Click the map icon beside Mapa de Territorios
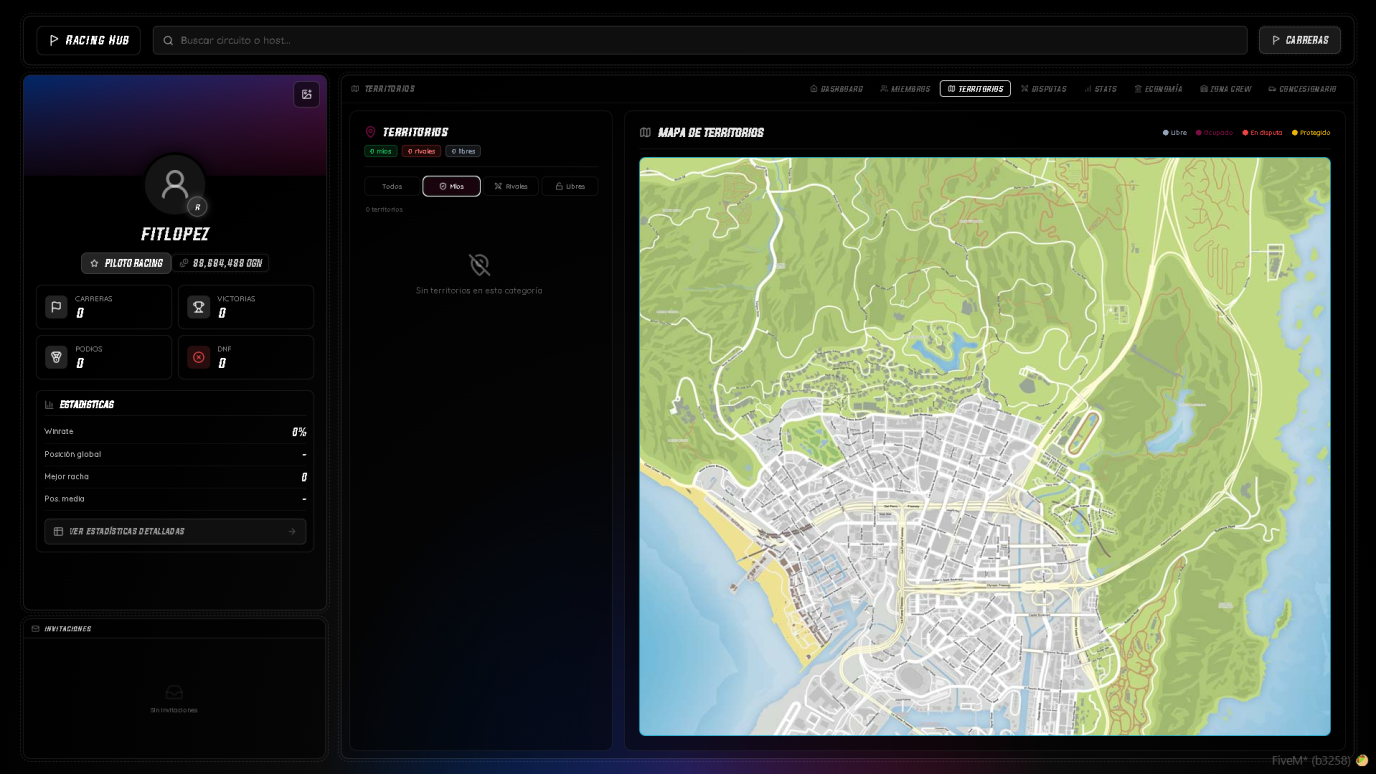Screen dimensions: 1376x774 click(645, 132)
